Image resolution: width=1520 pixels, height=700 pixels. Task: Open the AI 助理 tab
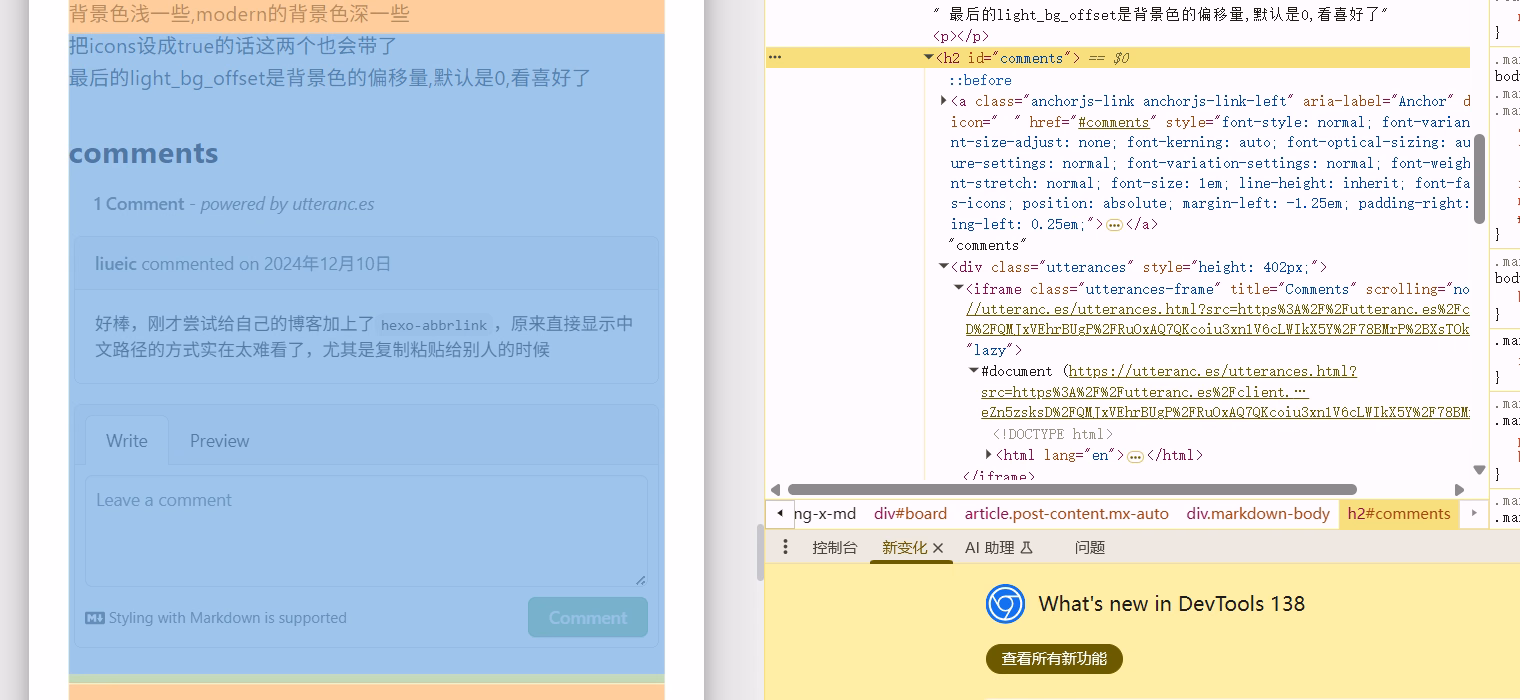(x=998, y=548)
